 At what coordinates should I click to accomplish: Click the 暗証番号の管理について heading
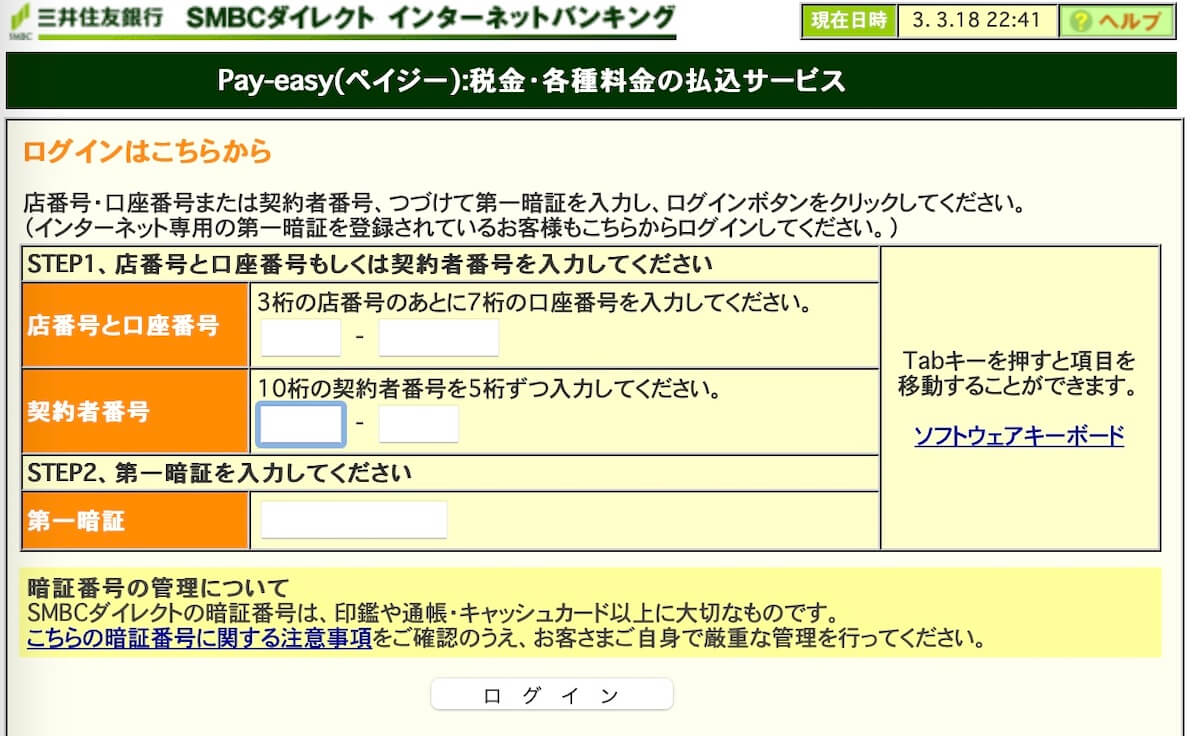coord(159,587)
